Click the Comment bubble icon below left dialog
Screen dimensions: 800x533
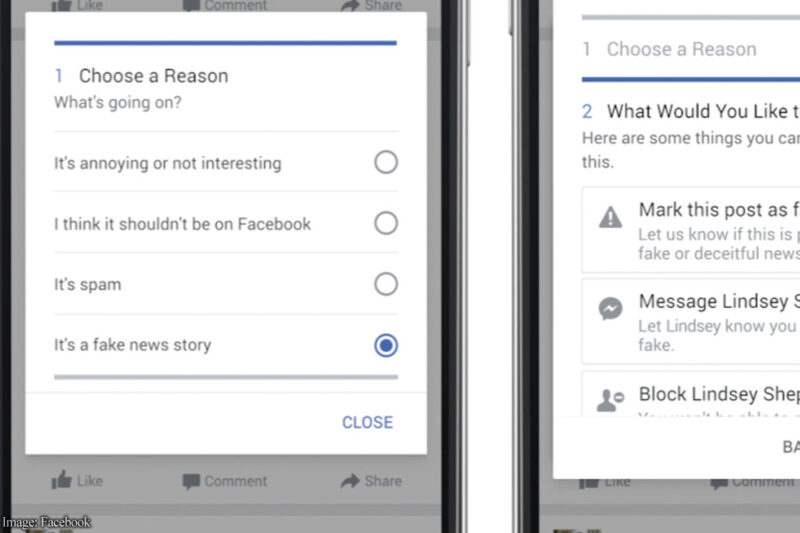pos(191,481)
